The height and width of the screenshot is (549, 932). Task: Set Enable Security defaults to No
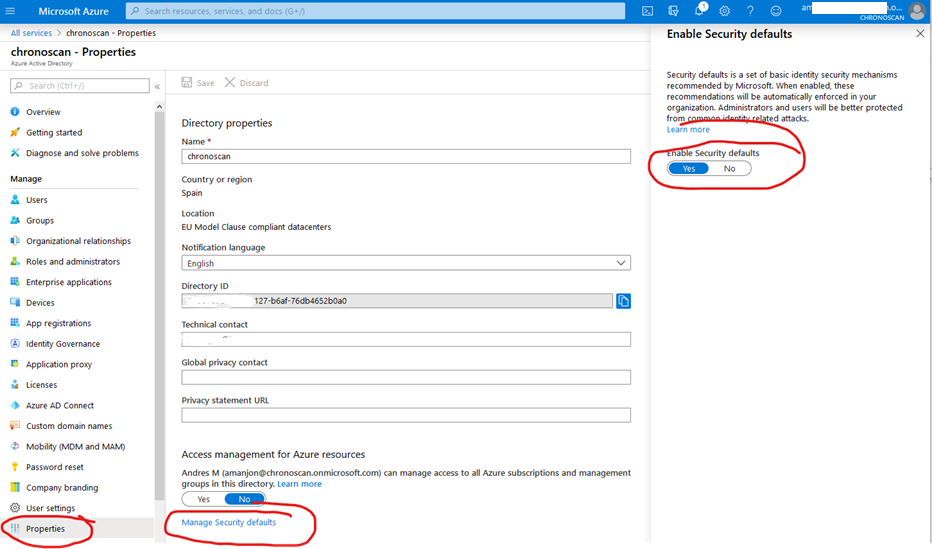(729, 168)
